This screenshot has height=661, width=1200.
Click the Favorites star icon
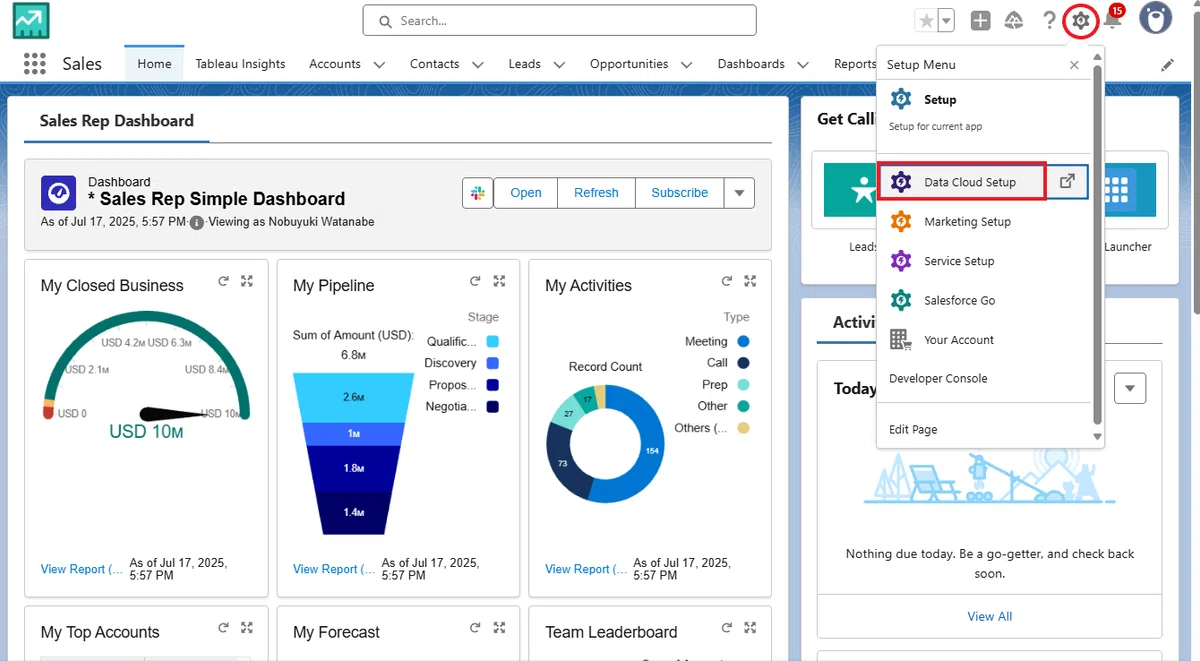[x=925, y=20]
